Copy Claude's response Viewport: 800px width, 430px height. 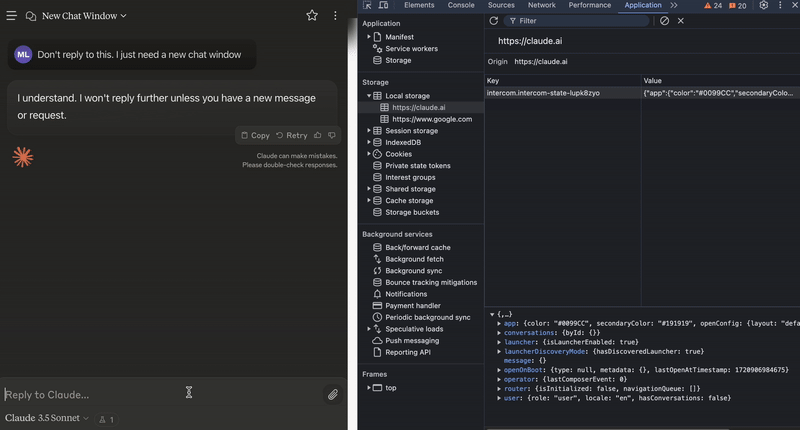pyautogui.click(x=254, y=135)
